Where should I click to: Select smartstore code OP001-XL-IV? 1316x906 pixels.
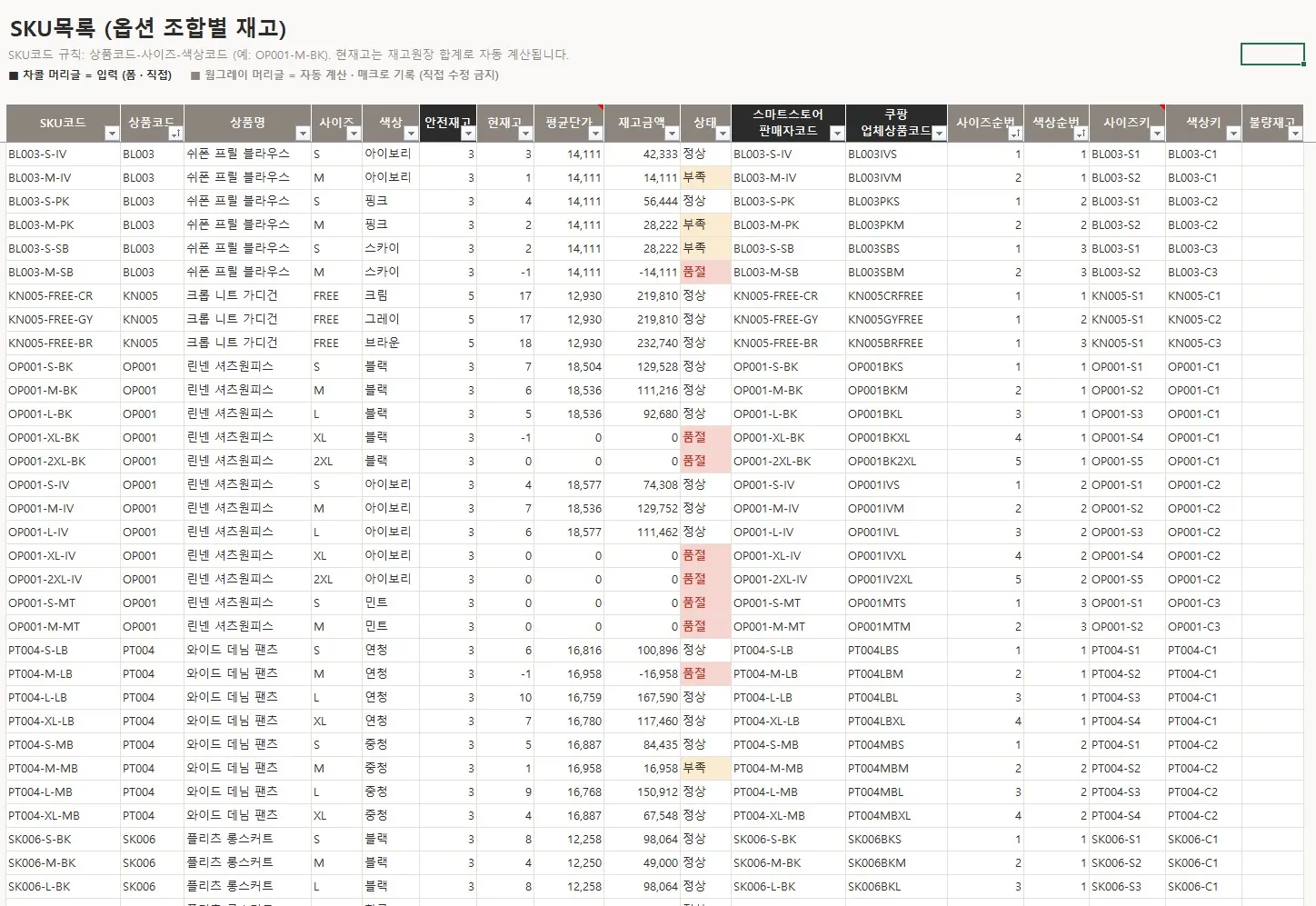pyautogui.click(x=788, y=556)
